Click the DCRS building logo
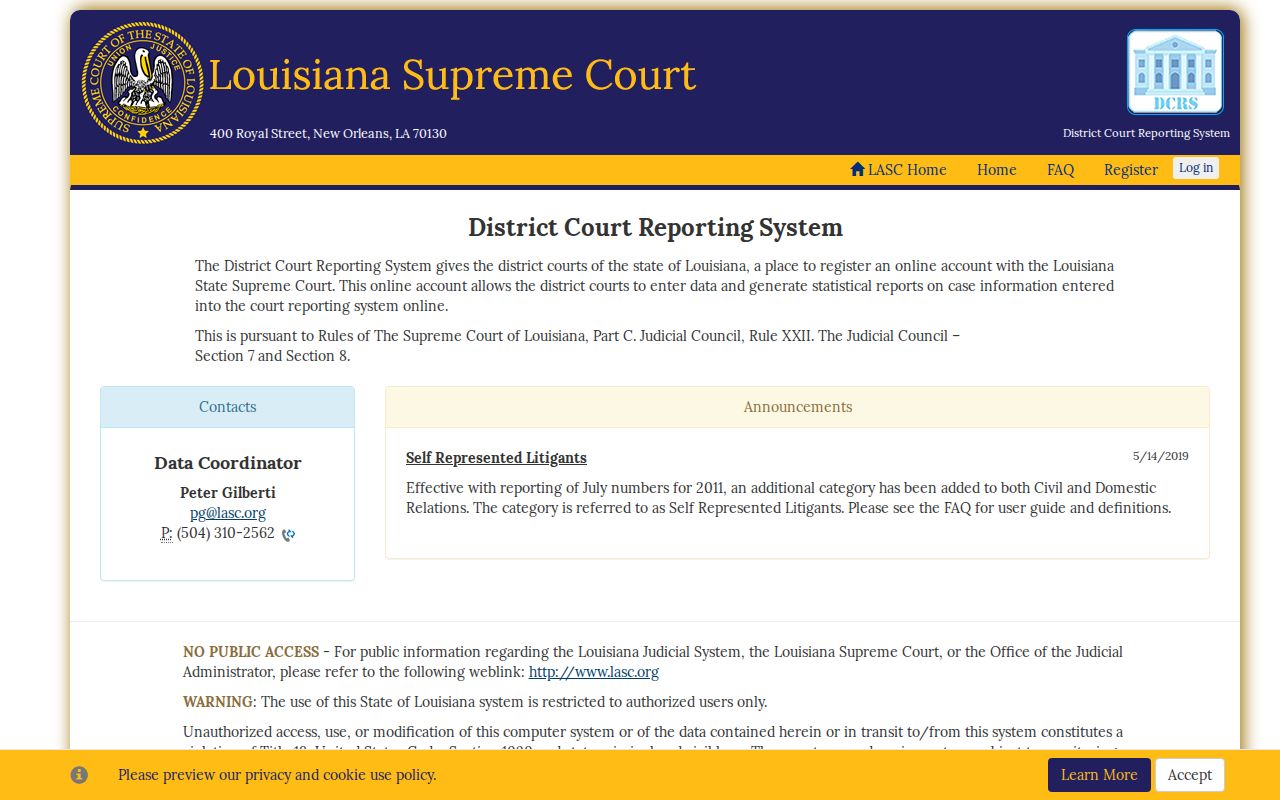This screenshot has height=800, width=1280. [x=1175, y=72]
